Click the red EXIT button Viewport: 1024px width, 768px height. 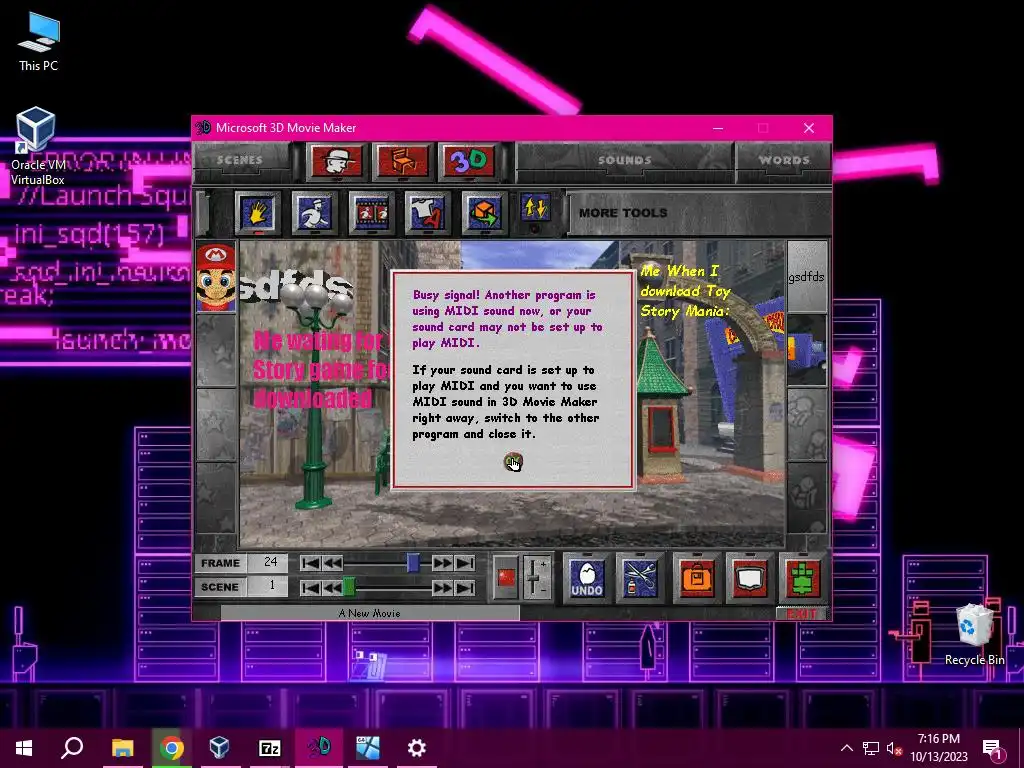point(802,613)
